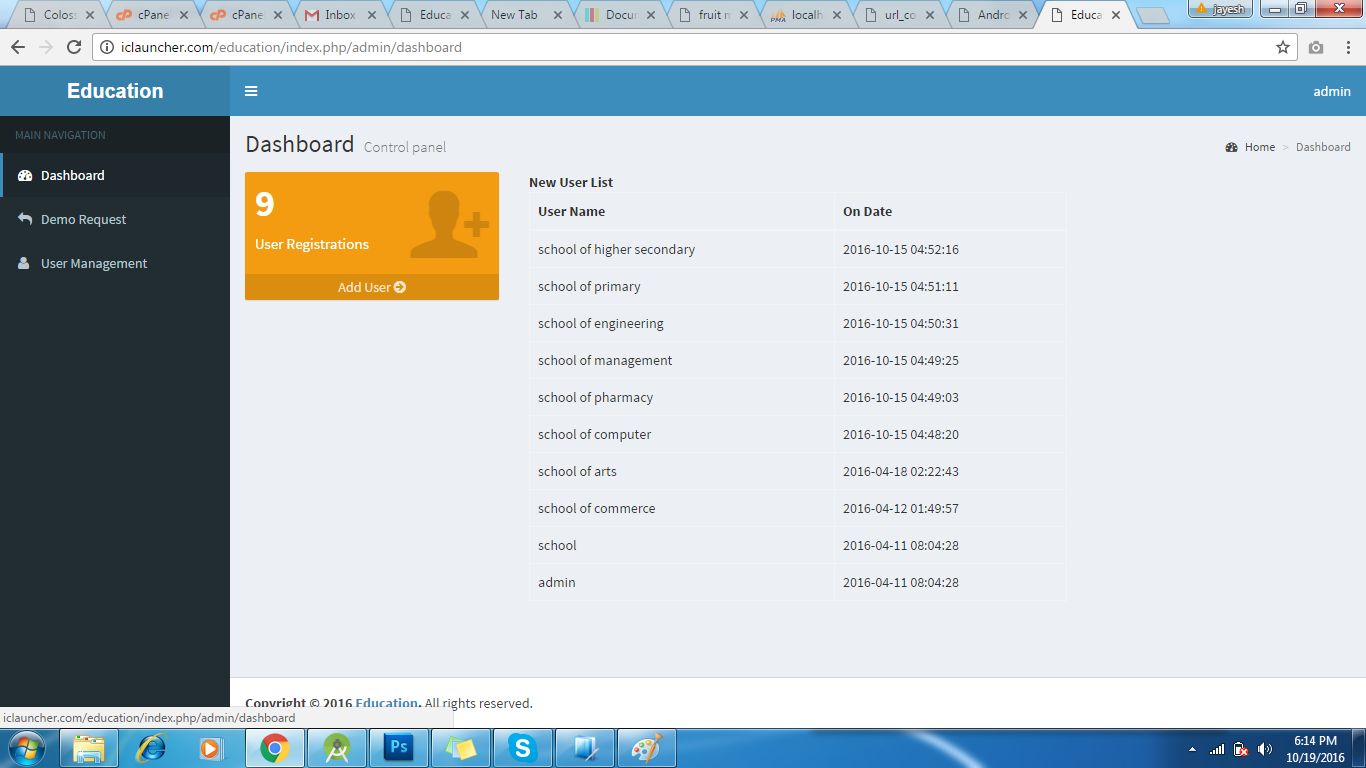This screenshot has height=768, width=1366.
Task: Click the volume speaker tray icon
Action: pos(1265,749)
